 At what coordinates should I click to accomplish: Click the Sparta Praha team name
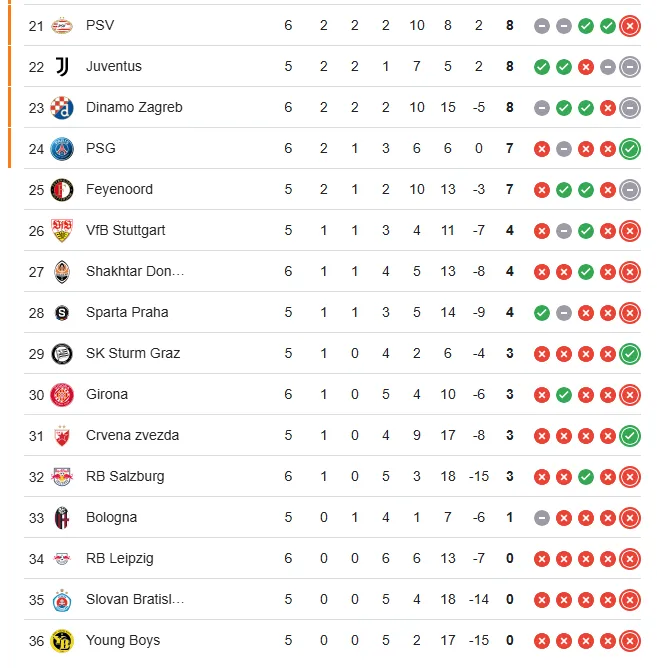pyautogui.click(x=127, y=312)
